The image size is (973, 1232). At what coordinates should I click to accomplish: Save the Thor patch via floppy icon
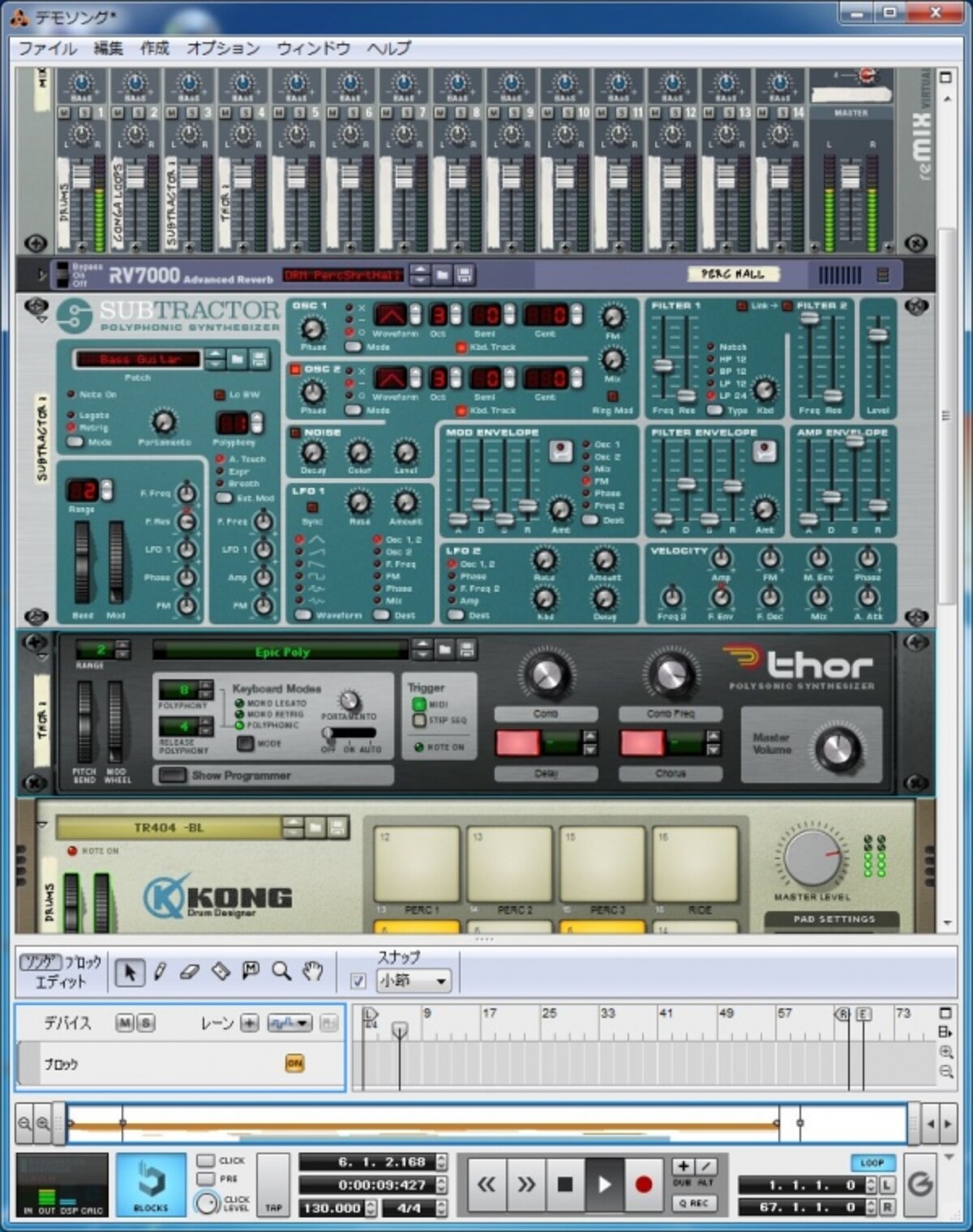click(466, 649)
